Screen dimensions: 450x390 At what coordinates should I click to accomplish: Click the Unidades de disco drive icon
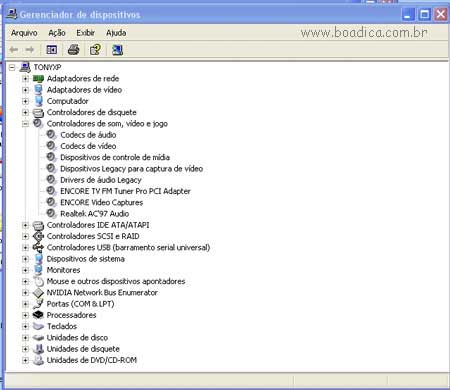pyautogui.click(x=38, y=338)
